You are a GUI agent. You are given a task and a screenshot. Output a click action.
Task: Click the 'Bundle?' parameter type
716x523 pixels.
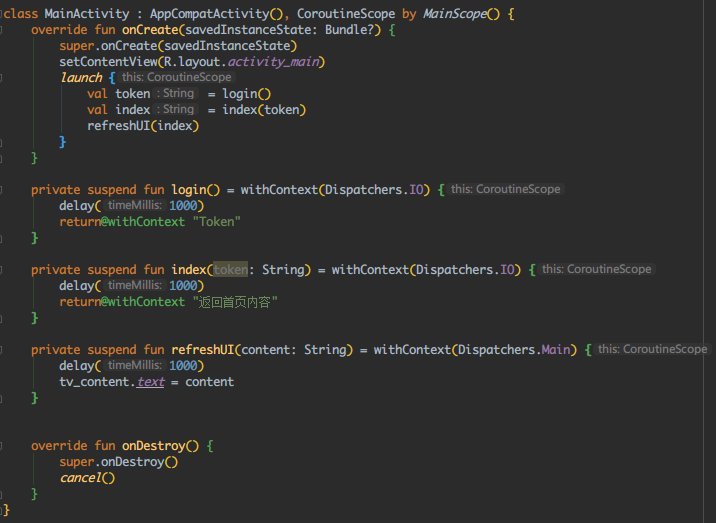(x=349, y=30)
